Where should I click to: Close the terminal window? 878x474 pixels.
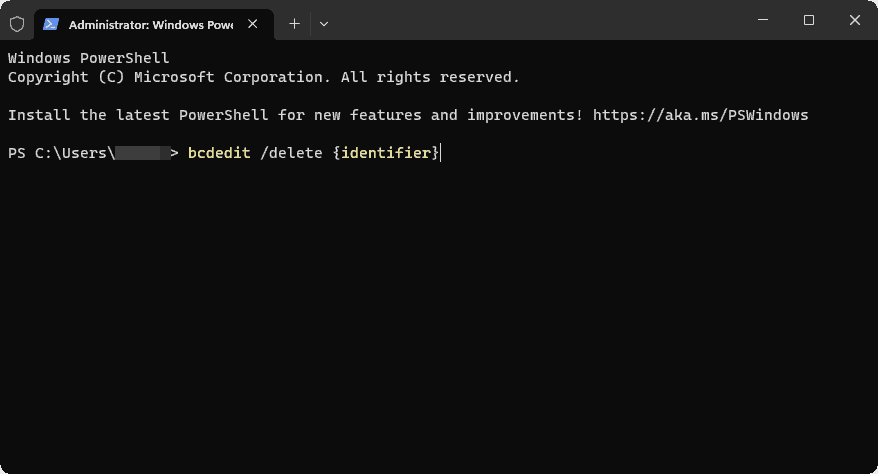point(854,20)
